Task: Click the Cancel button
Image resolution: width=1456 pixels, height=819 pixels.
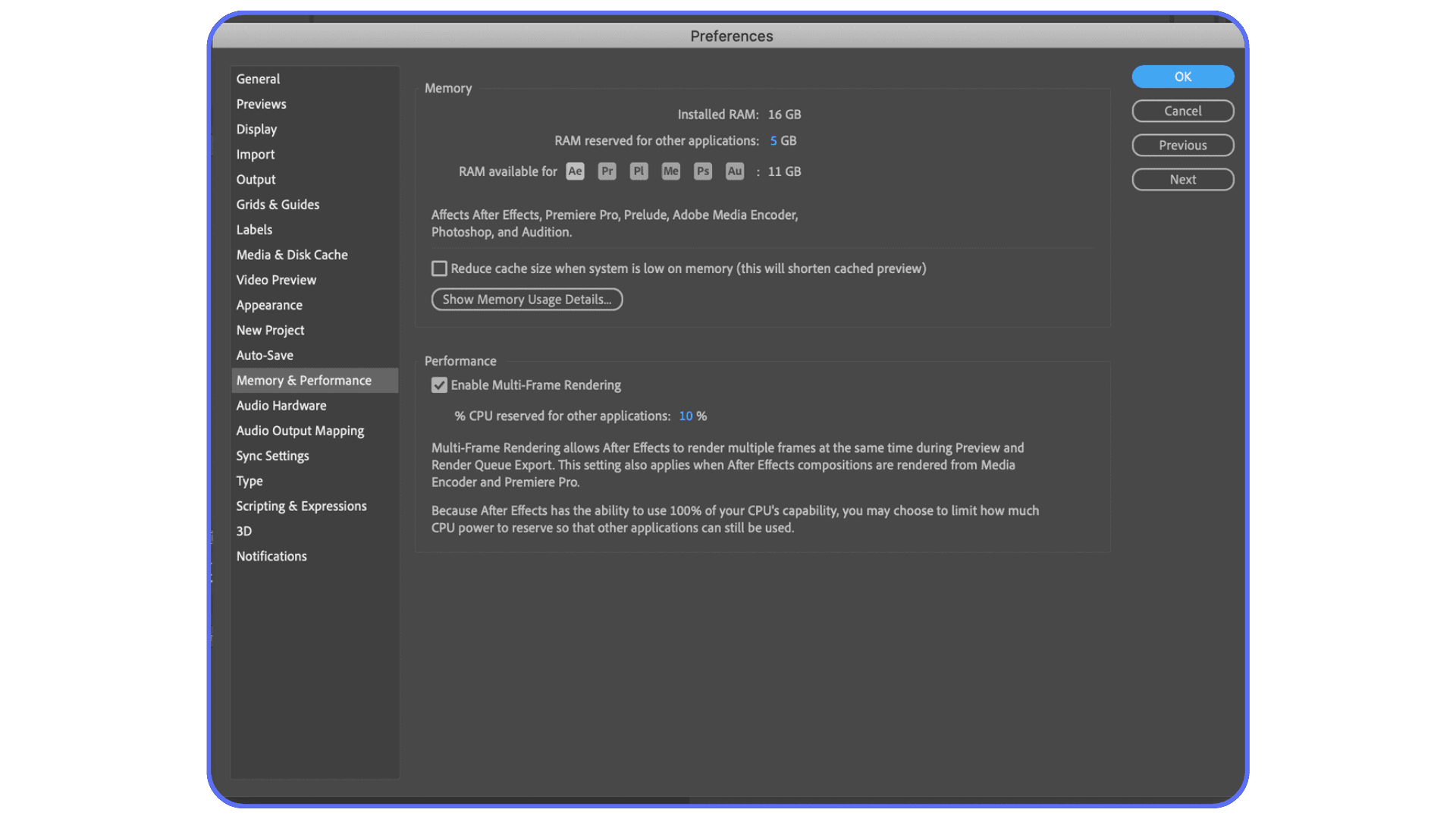Action: pos(1182,111)
